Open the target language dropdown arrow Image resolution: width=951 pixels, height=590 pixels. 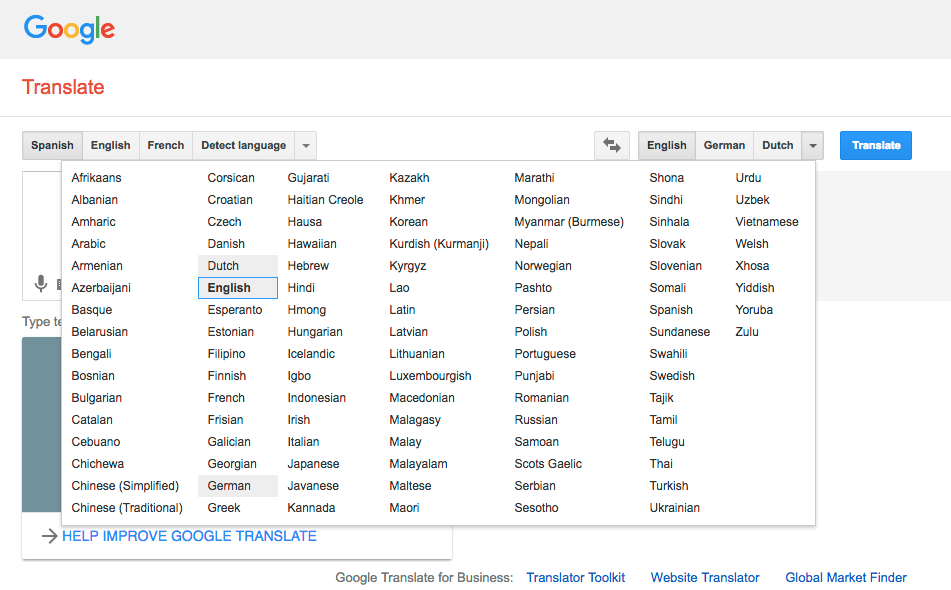[812, 145]
